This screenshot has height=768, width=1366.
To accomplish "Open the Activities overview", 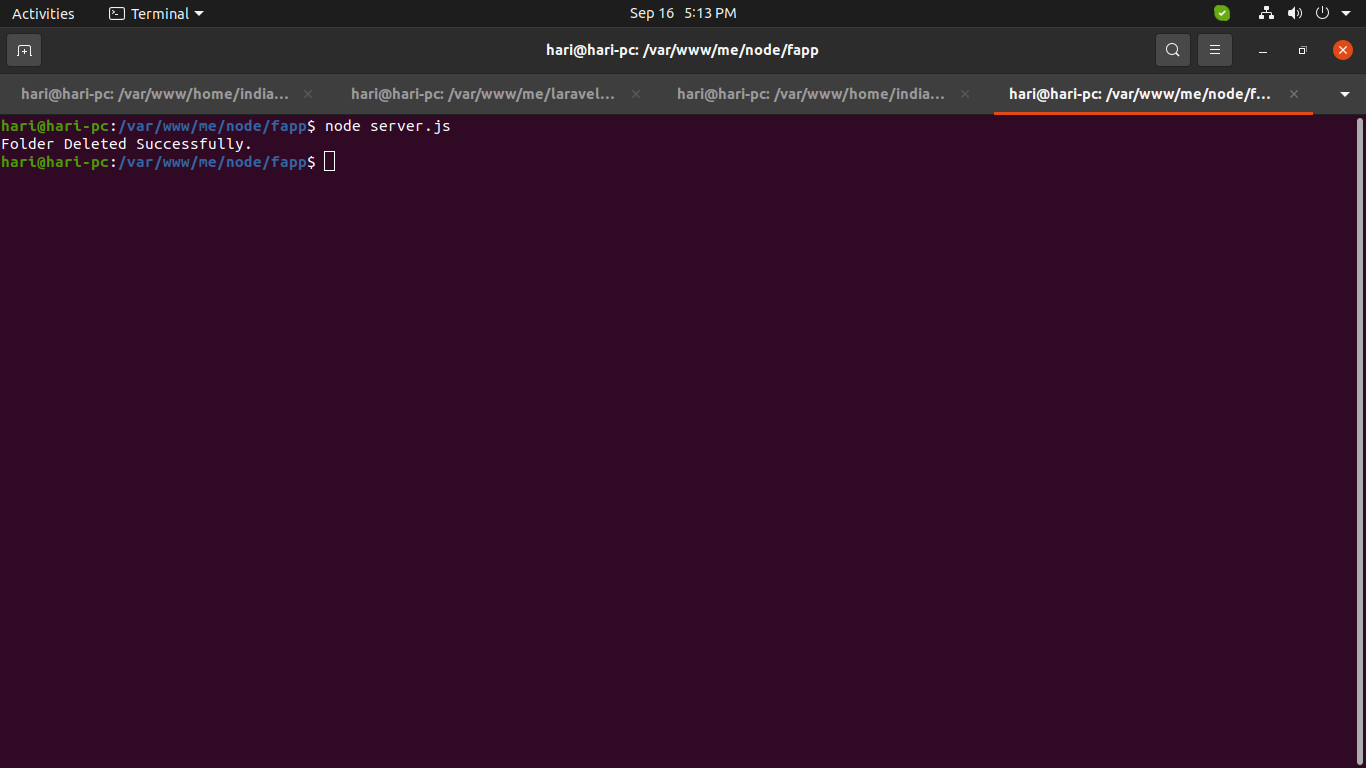I will pos(43,13).
